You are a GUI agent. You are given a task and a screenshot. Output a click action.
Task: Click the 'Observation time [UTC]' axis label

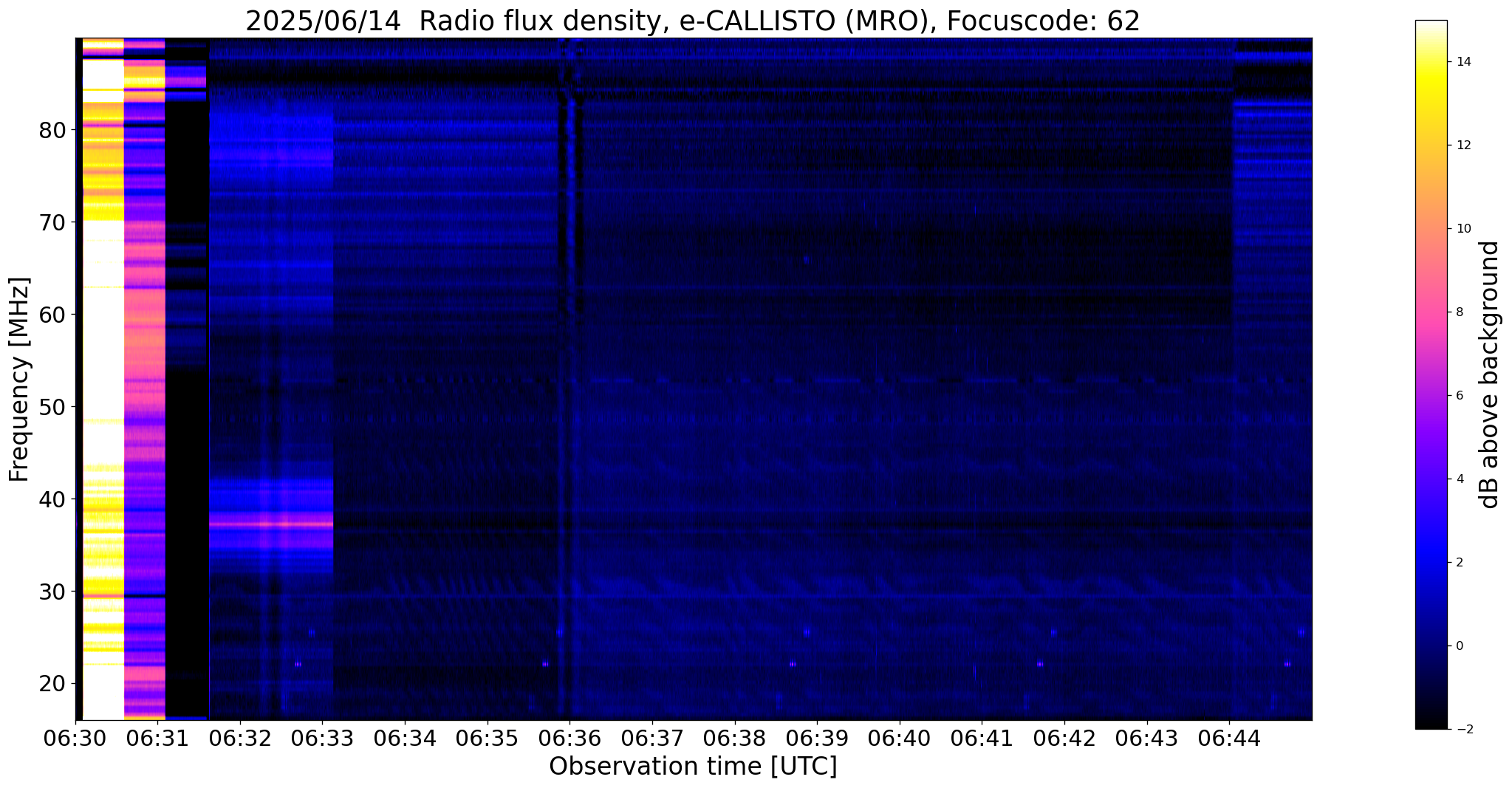[x=693, y=767]
